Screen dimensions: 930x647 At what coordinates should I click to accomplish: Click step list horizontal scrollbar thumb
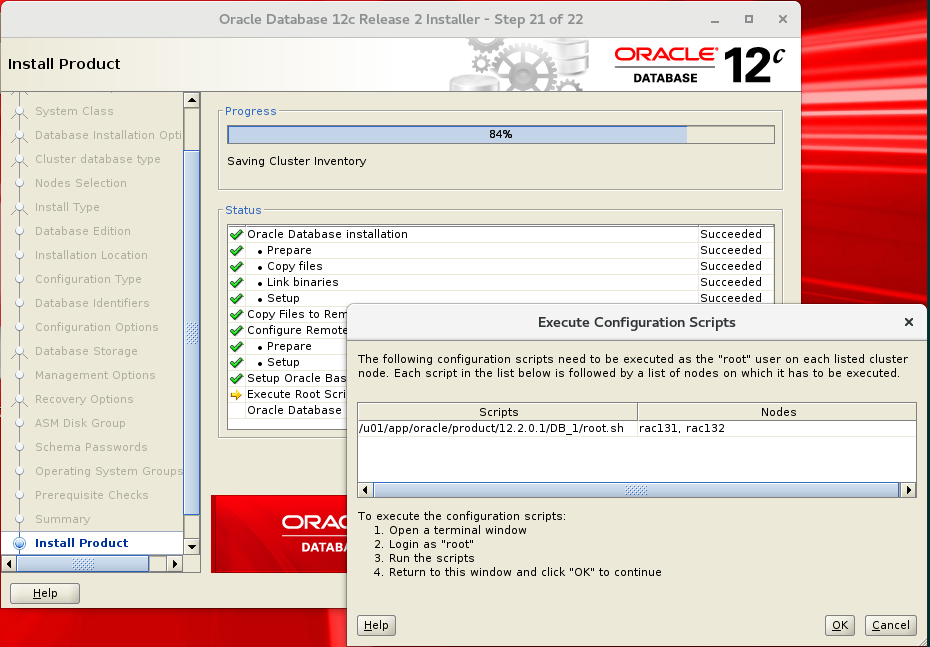82,563
